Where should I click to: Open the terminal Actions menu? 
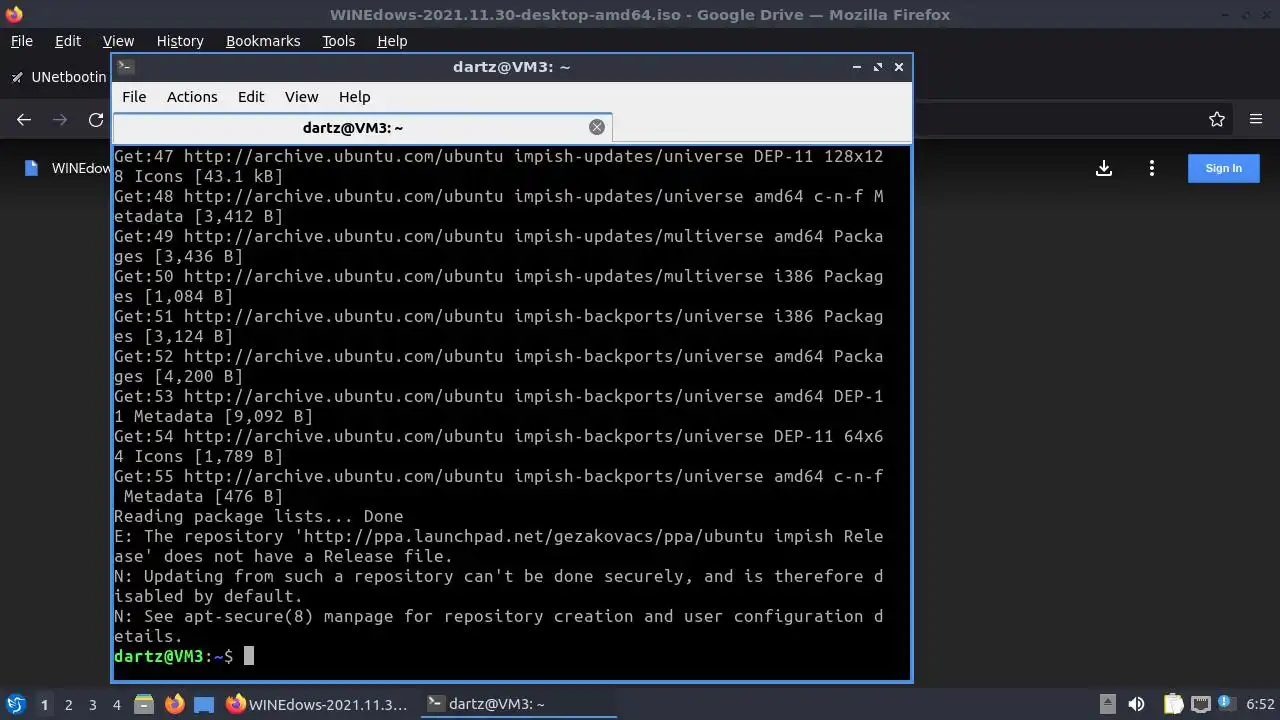pyautogui.click(x=192, y=97)
